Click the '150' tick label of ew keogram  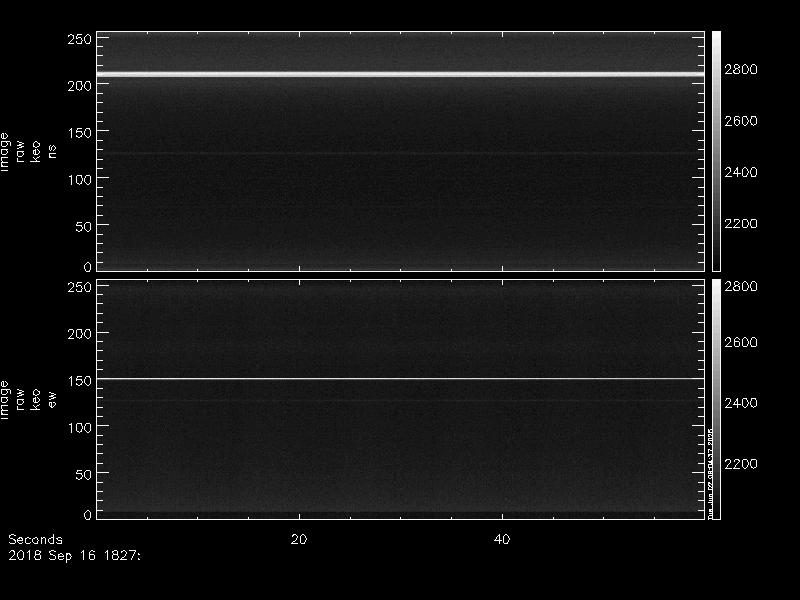coord(80,381)
